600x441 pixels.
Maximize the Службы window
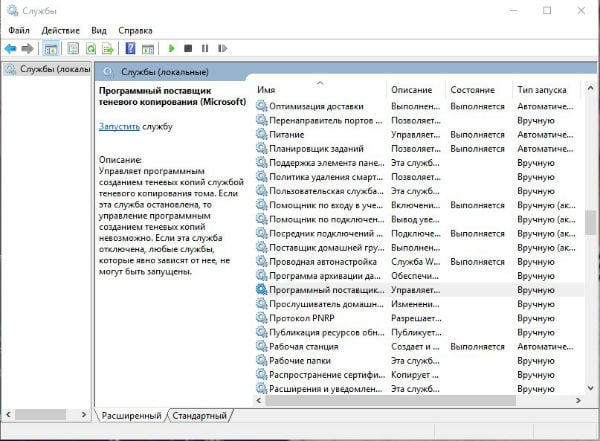click(x=547, y=10)
